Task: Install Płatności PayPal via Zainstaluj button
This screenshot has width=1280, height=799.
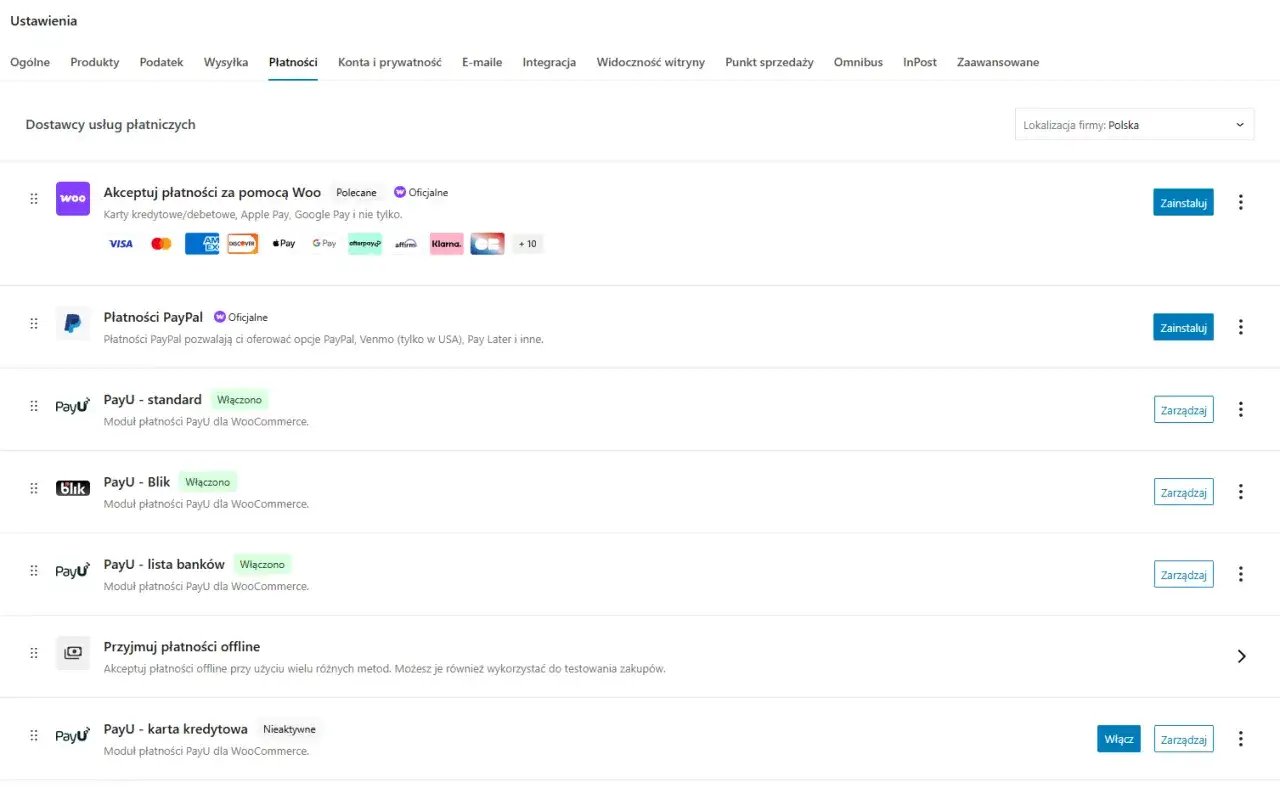Action: (x=1183, y=327)
